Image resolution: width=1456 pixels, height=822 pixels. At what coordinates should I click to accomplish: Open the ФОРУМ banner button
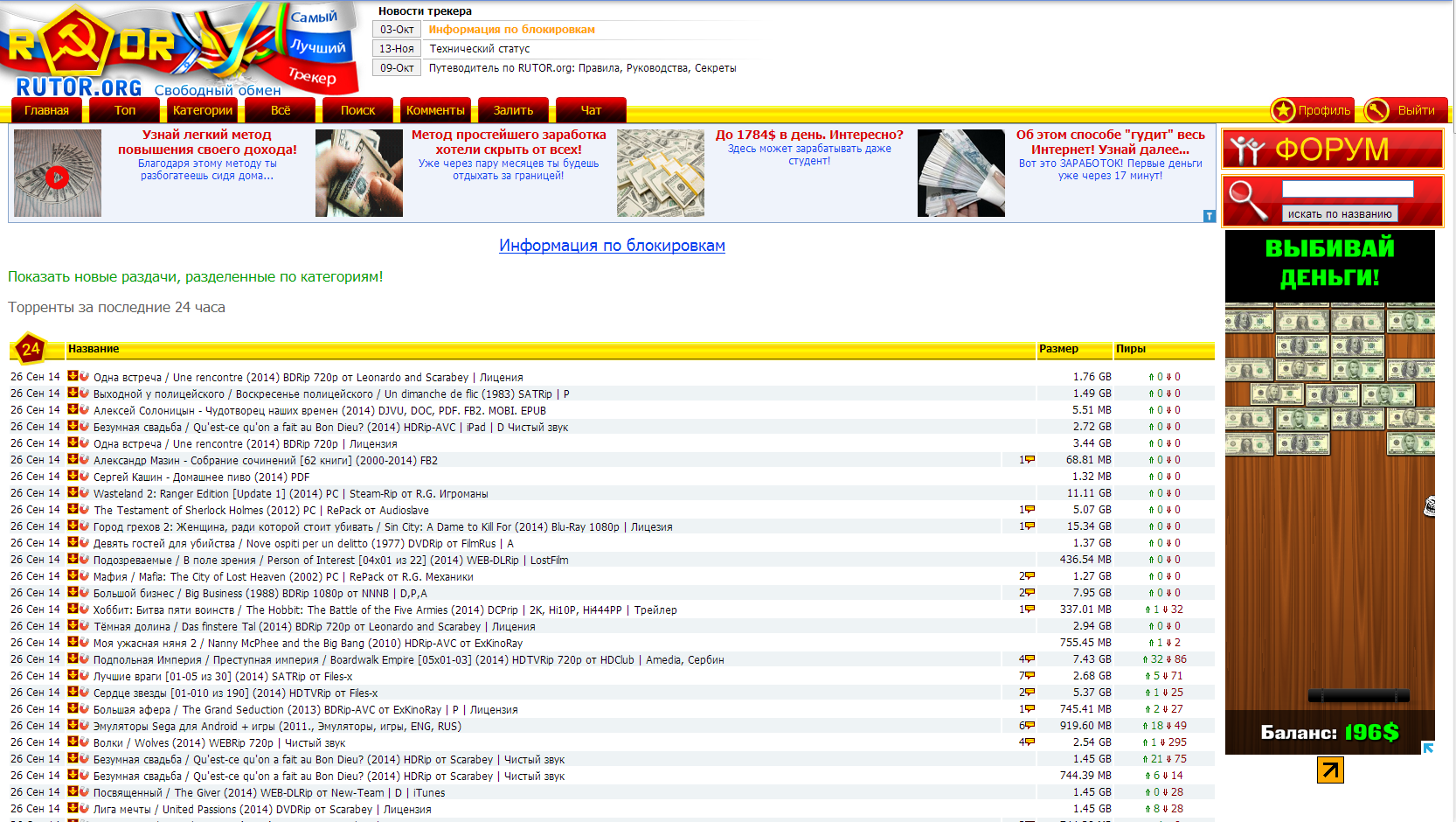click(x=1332, y=150)
